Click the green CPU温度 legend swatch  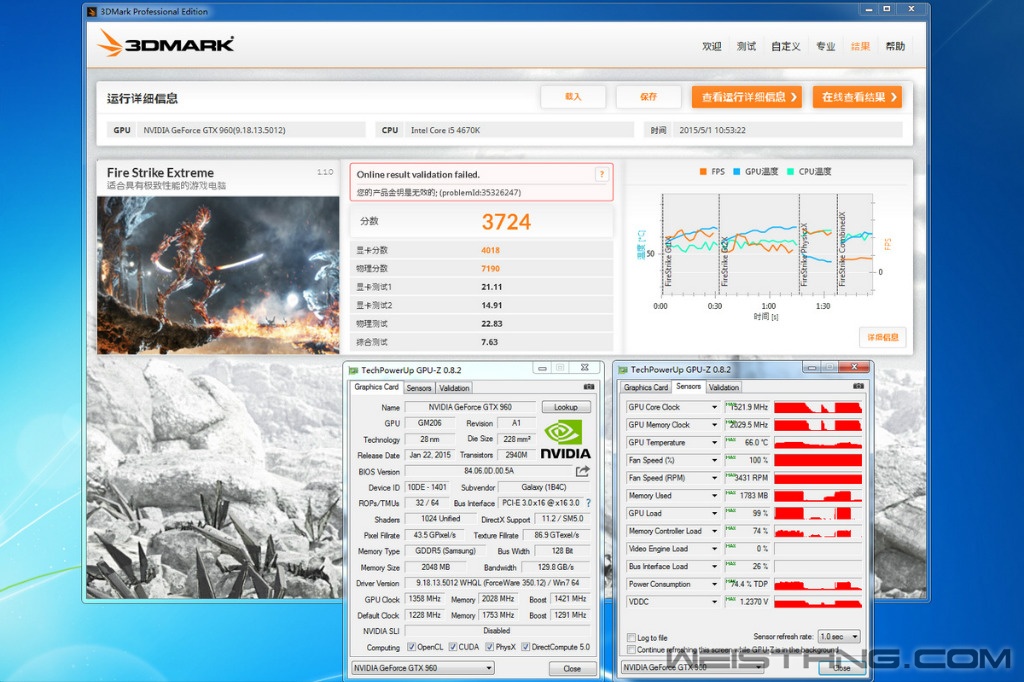[x=790, y=172]
